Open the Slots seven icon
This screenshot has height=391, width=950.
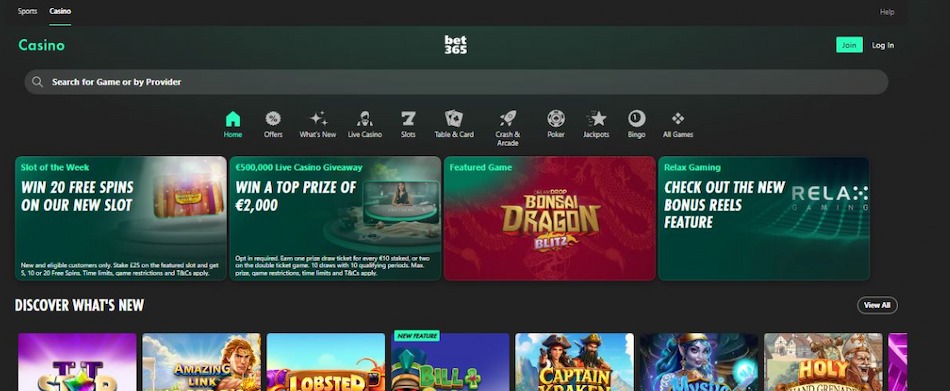[x=408, y=119]
